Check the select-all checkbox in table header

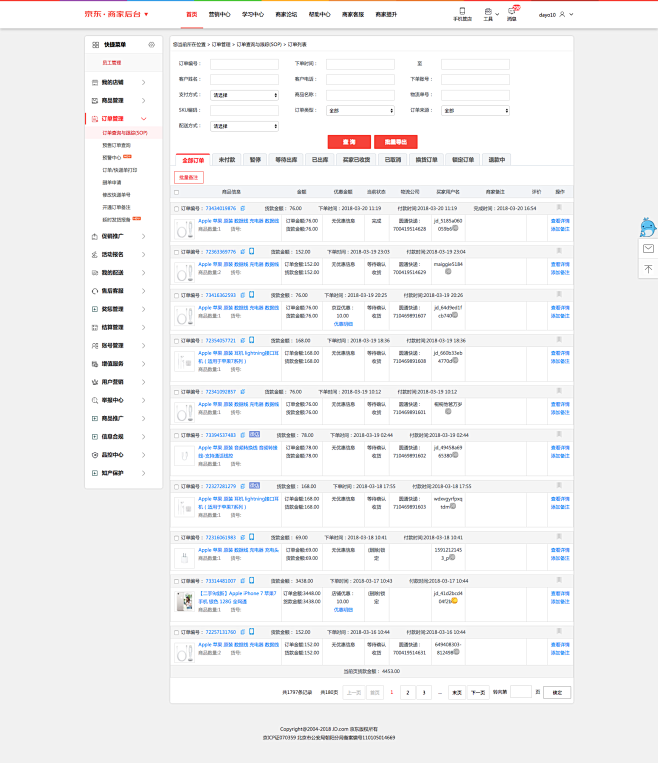pos(177,191)
